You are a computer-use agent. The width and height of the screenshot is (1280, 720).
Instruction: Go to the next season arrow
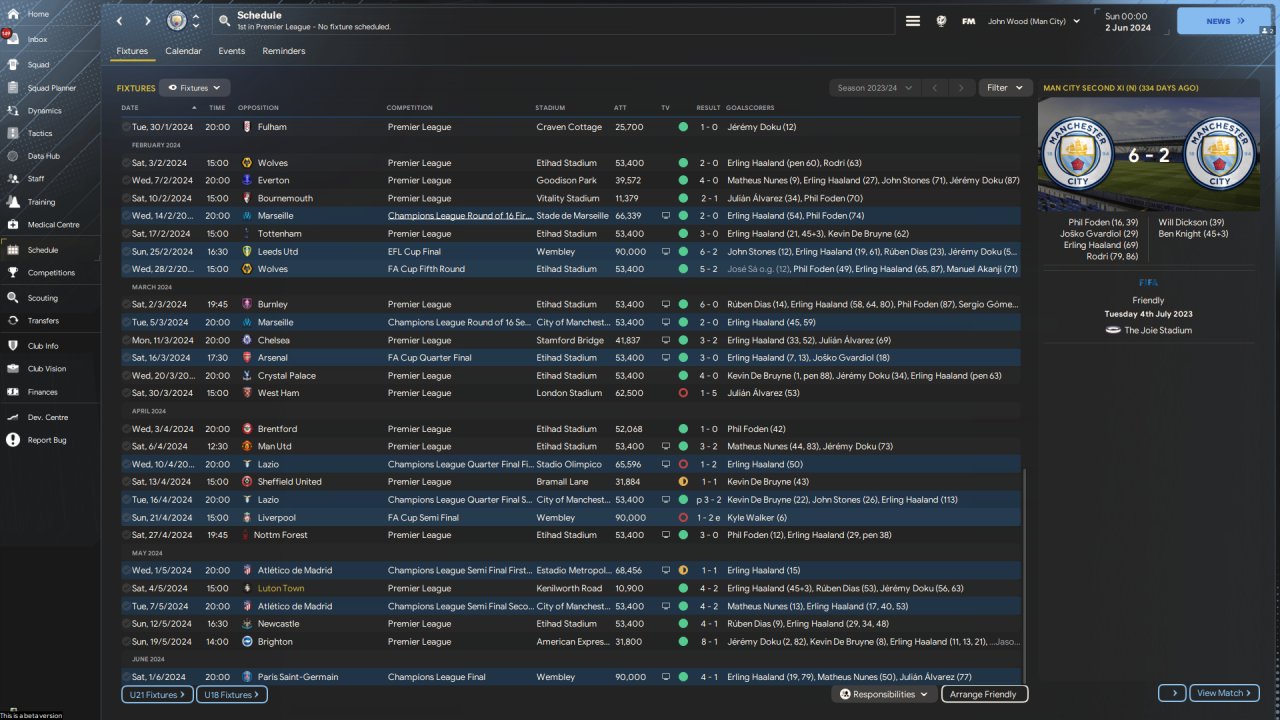961,88
